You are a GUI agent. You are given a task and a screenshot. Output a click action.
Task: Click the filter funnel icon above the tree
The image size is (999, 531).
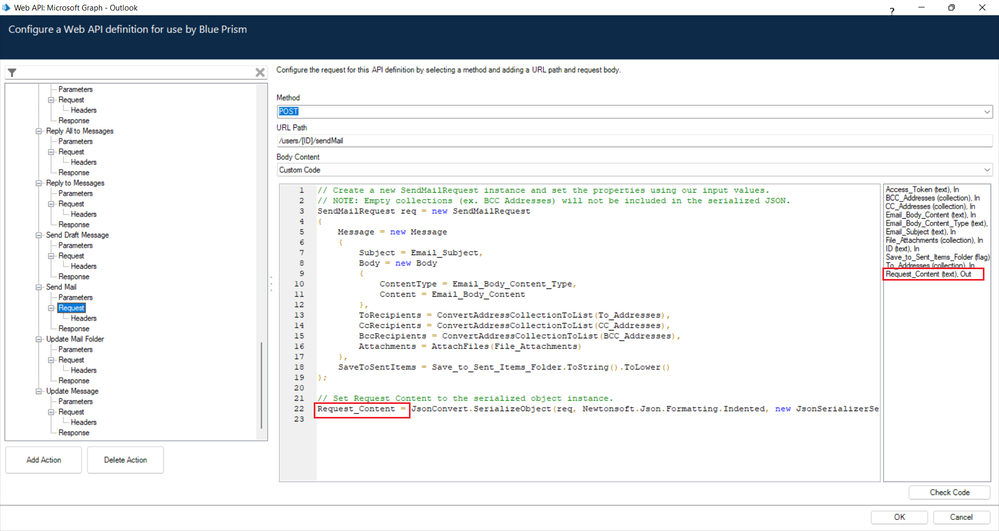12,73
